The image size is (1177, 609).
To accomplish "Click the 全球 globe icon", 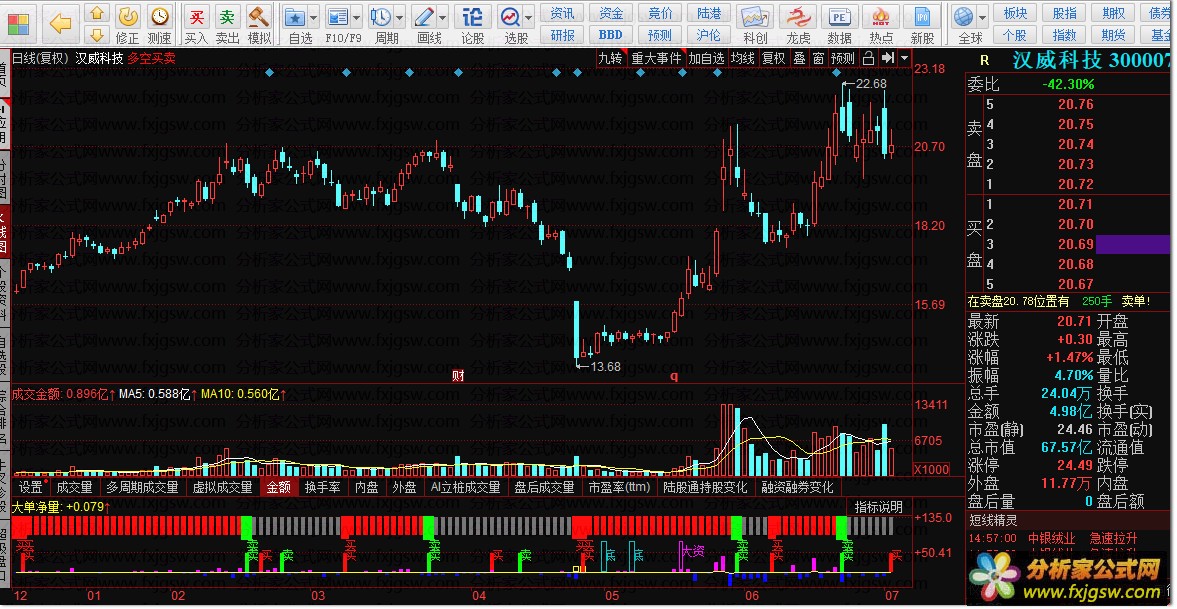I will click(x=963, y=17).
